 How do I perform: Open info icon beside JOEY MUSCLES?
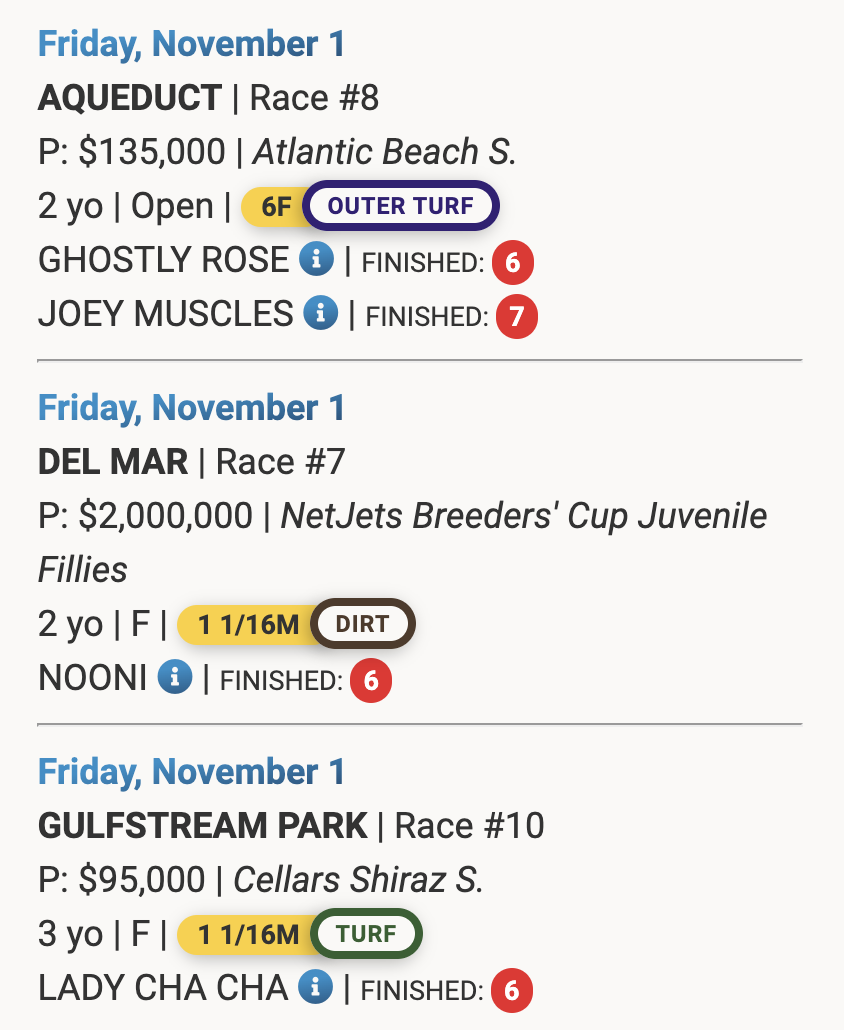click(x=320, y=315)
